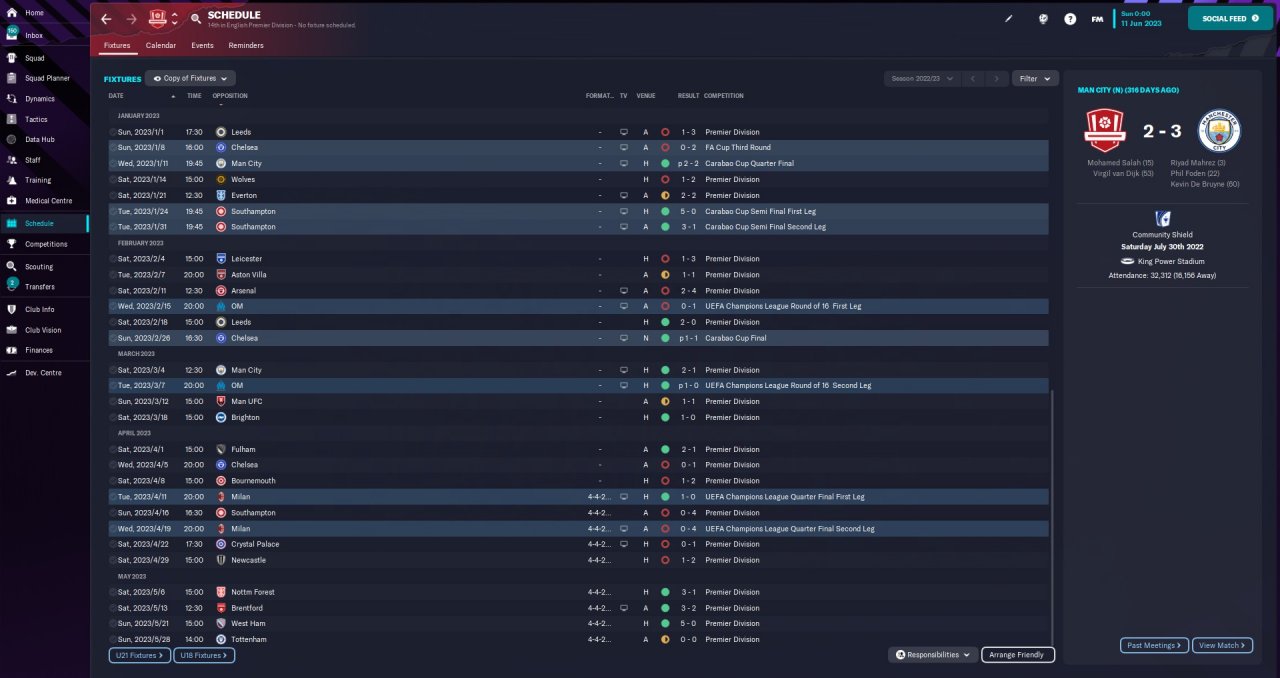Toggle the circle on Fulham 2023/4/1 row
The image size is (1280, 678).
coord(113,449)
